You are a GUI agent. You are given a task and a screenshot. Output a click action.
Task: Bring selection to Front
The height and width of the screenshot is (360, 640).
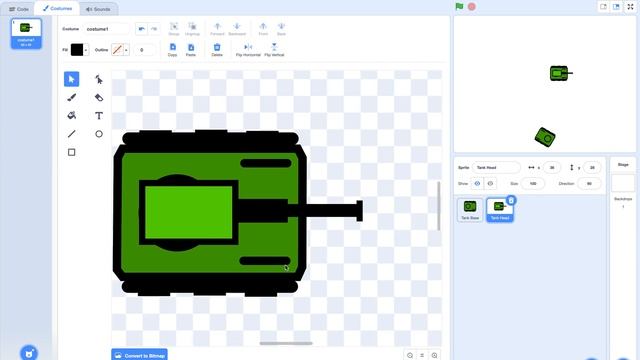tap(263, 29)
